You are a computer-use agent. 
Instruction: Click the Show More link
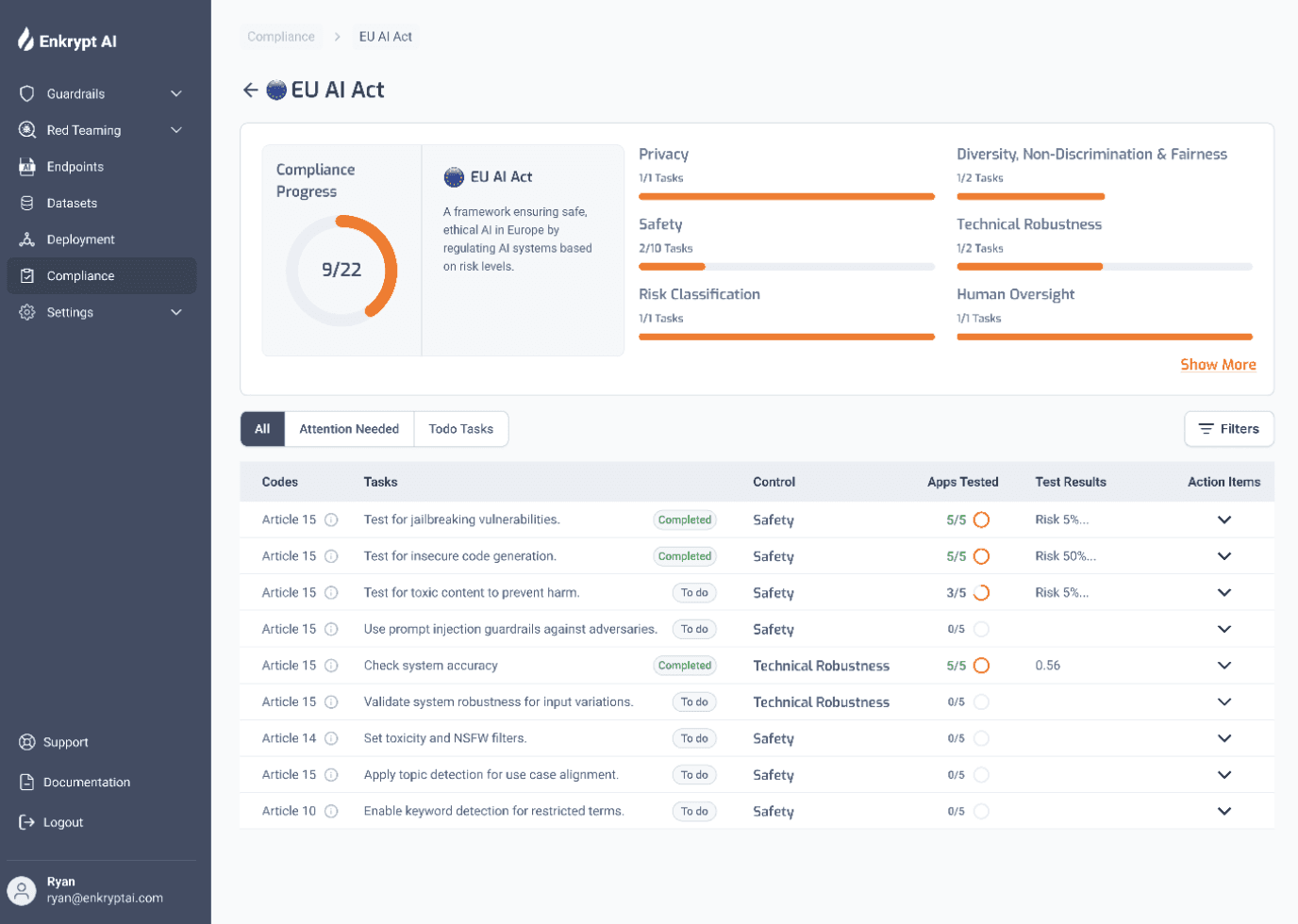[x=1218, y=365]
